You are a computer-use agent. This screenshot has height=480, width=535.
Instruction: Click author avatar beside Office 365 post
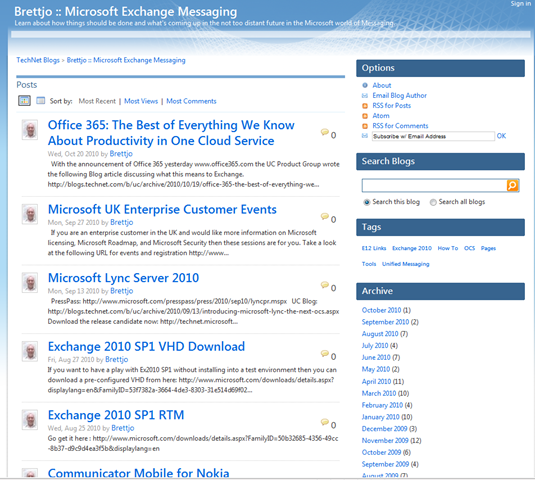coord(30,130)
